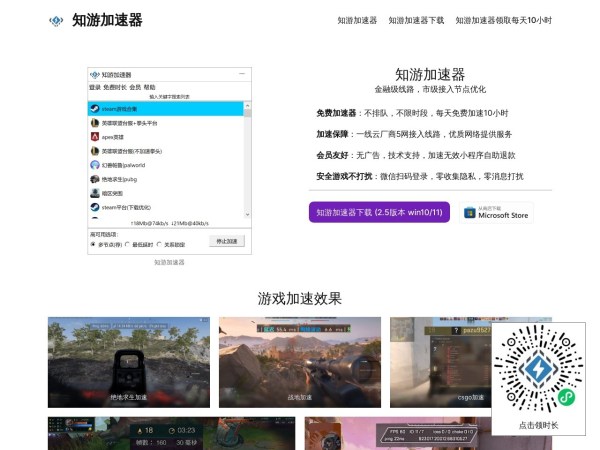Select the steam游戏合集 row text
The width and height of the screenshot is (600, 450).
pos(119,109)
